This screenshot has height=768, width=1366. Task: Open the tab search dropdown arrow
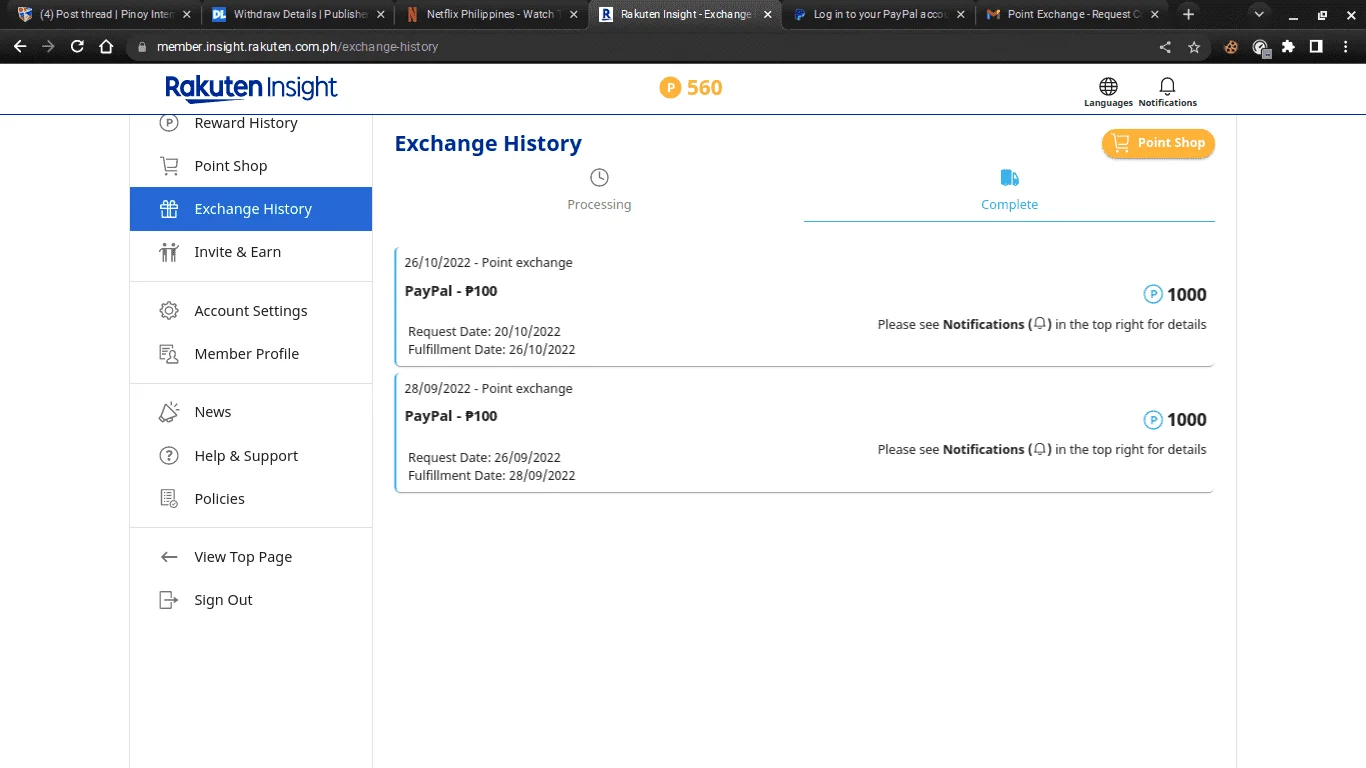tap(1259, 15)
